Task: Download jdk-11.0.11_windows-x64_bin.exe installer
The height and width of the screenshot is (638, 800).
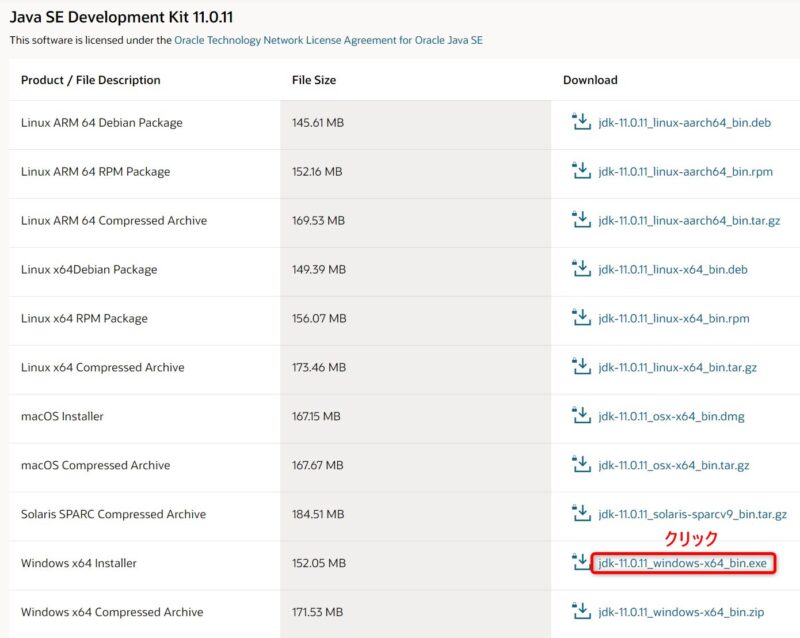Action: 683,563
